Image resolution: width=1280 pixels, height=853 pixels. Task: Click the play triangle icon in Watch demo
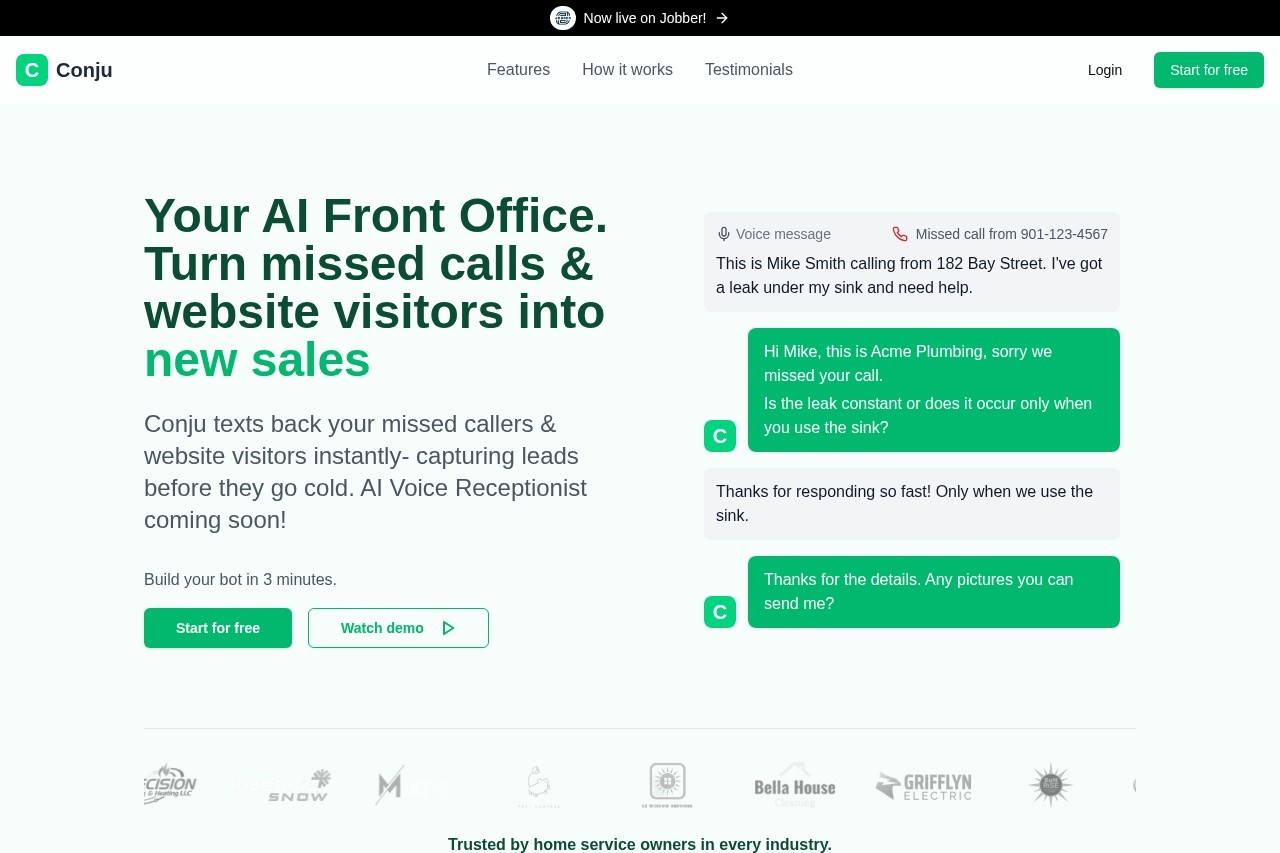tap(448, 628)
